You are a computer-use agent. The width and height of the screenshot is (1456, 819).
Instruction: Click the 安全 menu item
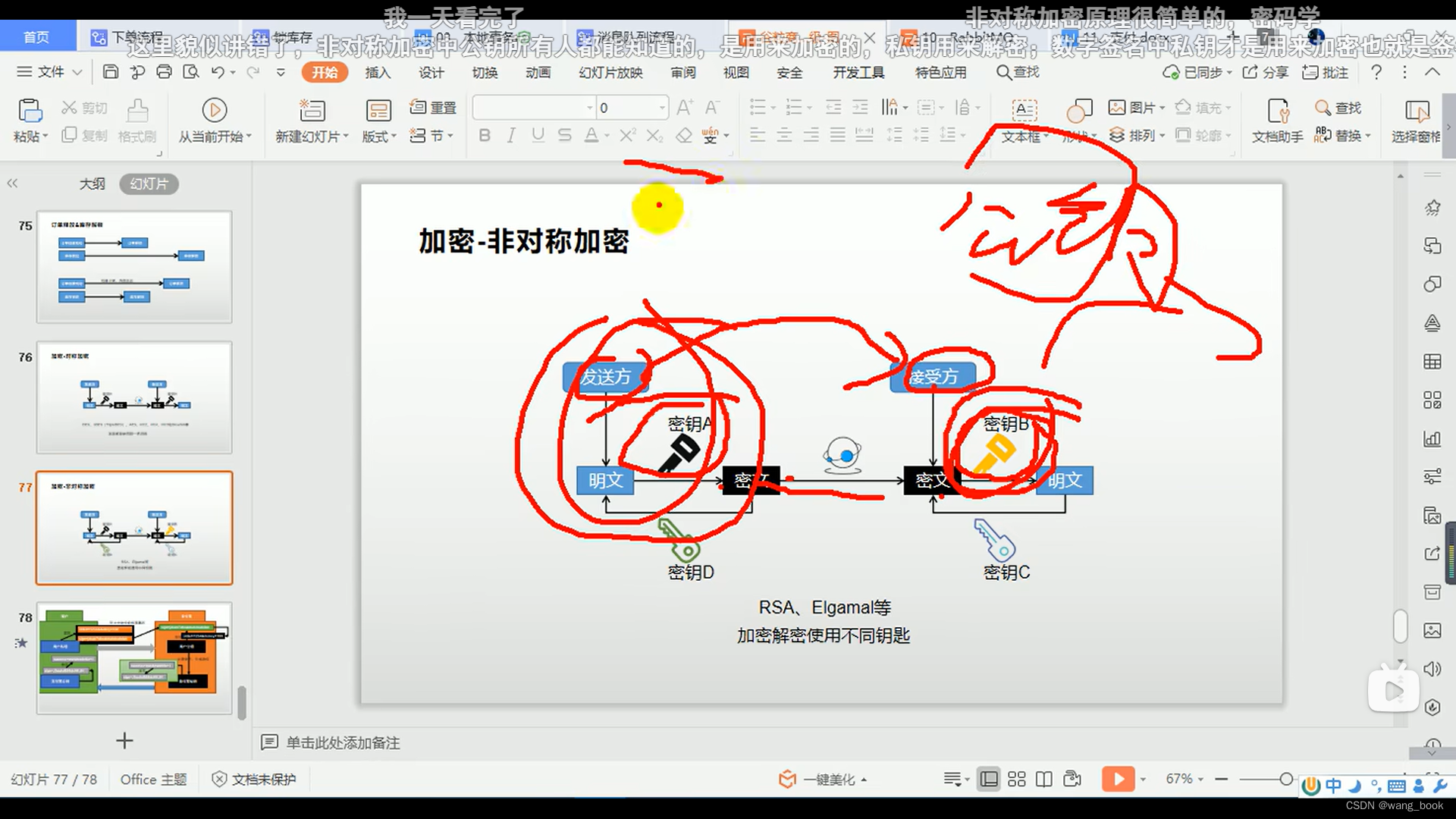click(789, 72)
